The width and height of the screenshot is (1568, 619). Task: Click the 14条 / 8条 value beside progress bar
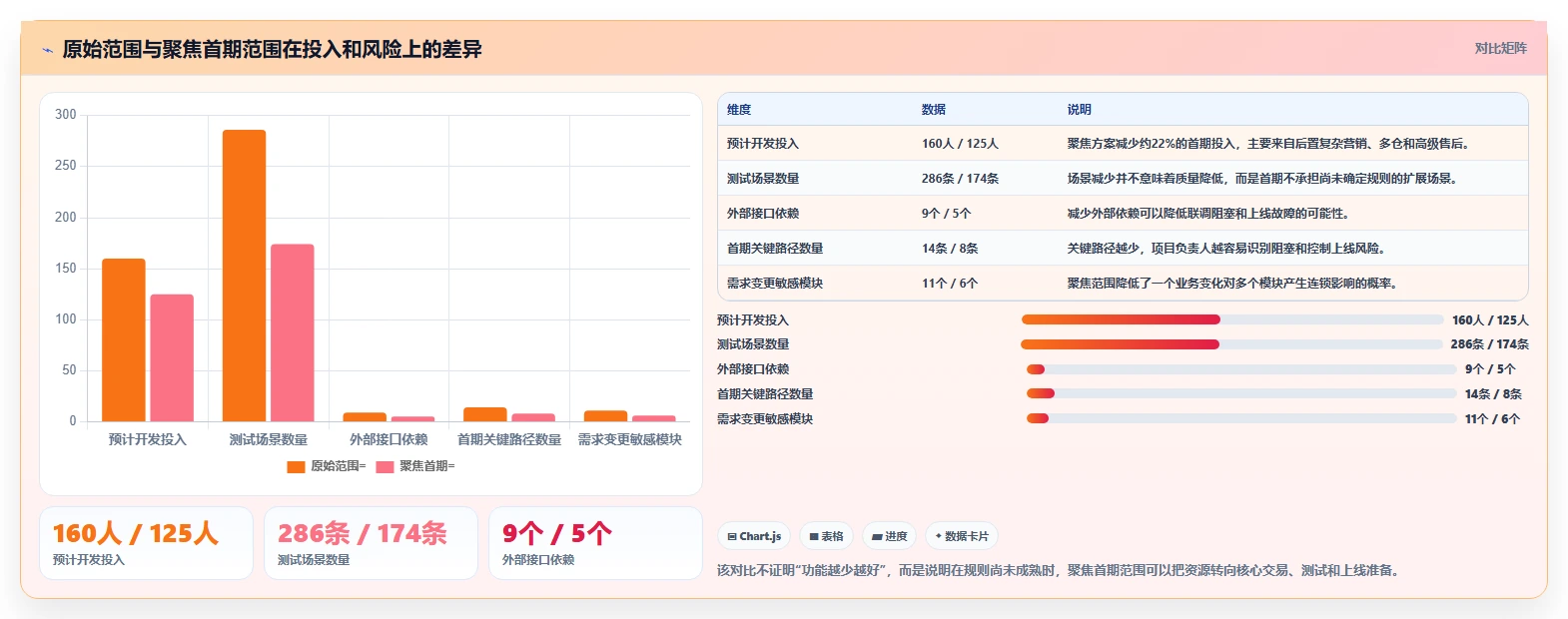pyautogui.click(x=1493, y=394)
